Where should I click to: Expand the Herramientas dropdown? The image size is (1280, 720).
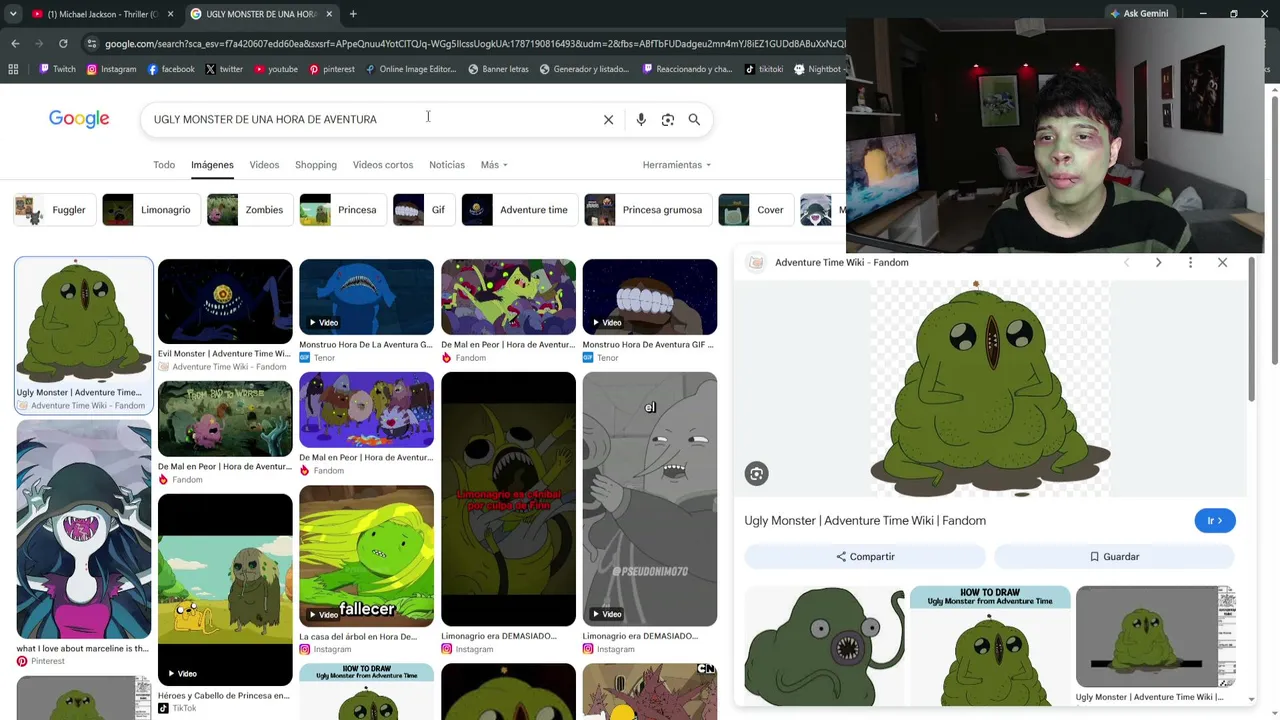tap(677, 165)
